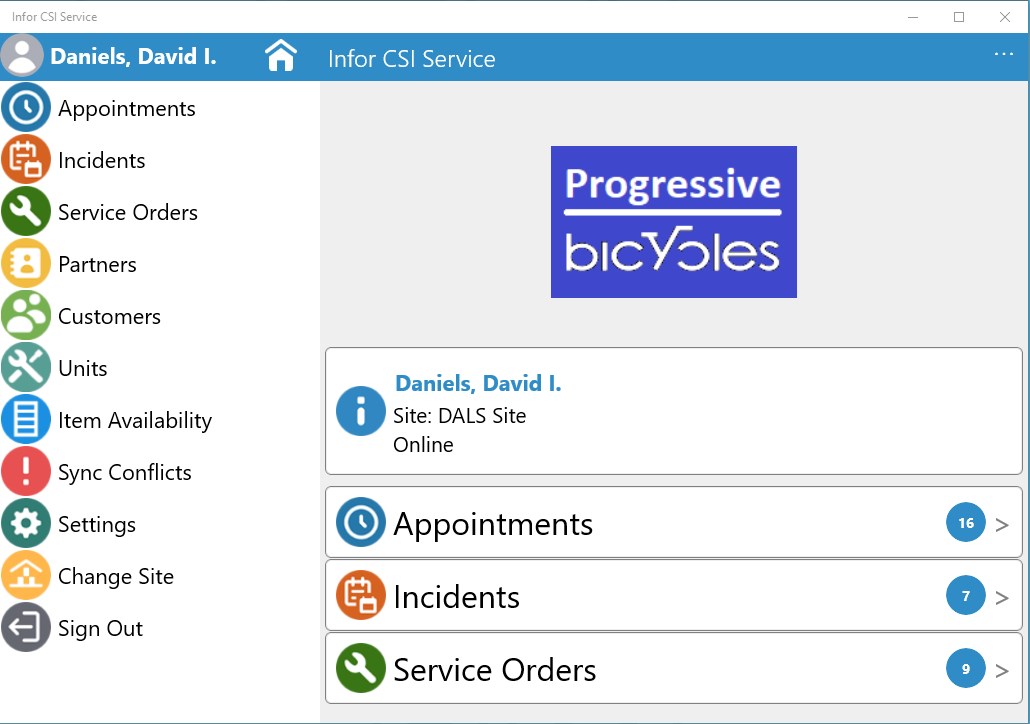Expand Appointments tile chevron arrow
This screenshot has width=1030, height=724.
tap(1002, 524)
